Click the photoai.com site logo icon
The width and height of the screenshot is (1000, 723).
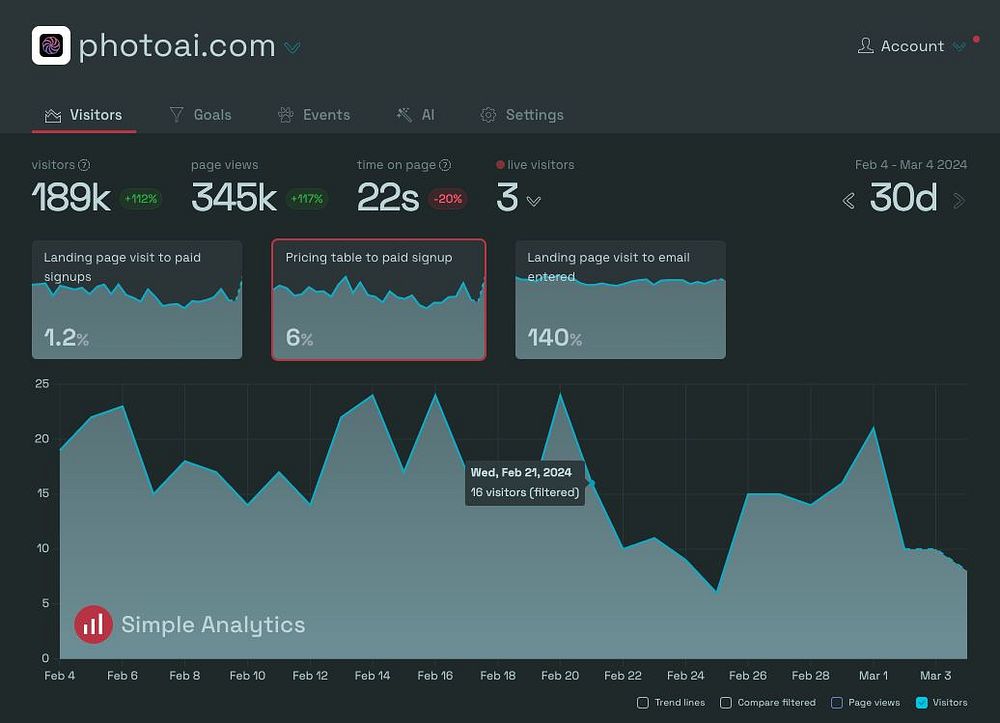tap(51, 45)
